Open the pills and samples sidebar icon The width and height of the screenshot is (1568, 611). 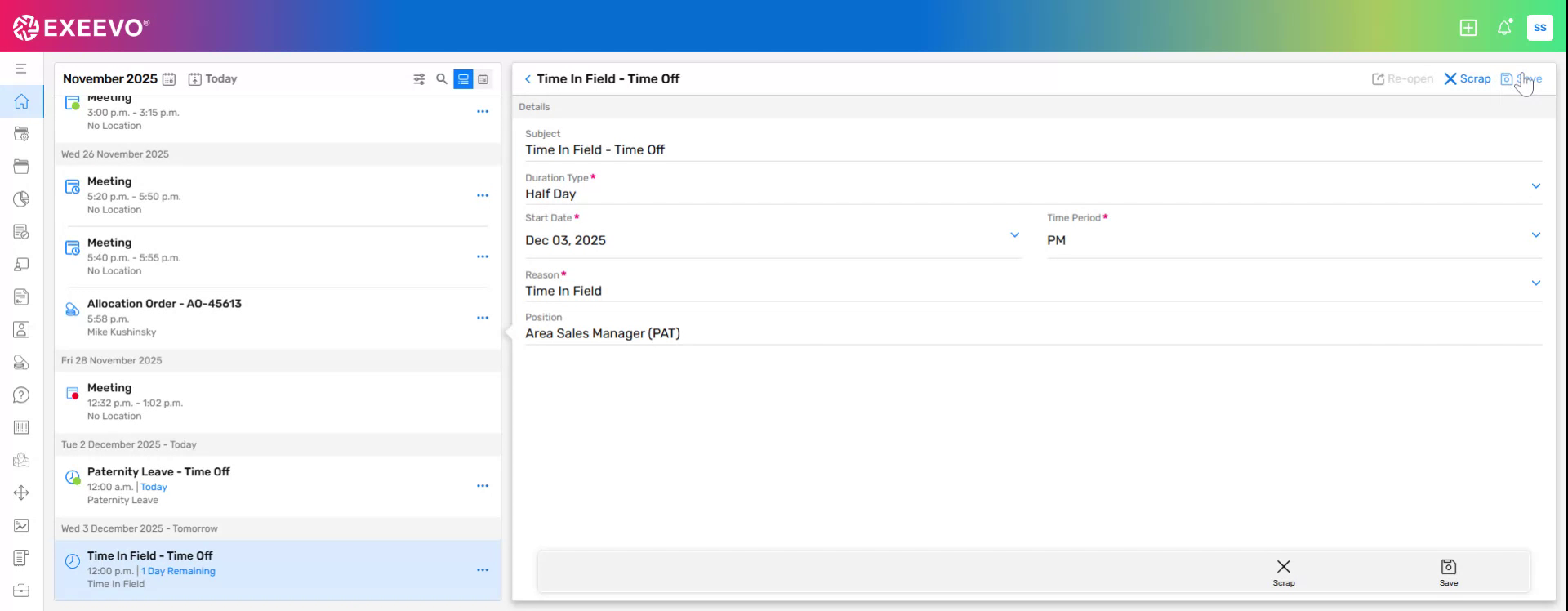(x=21, y=363)
